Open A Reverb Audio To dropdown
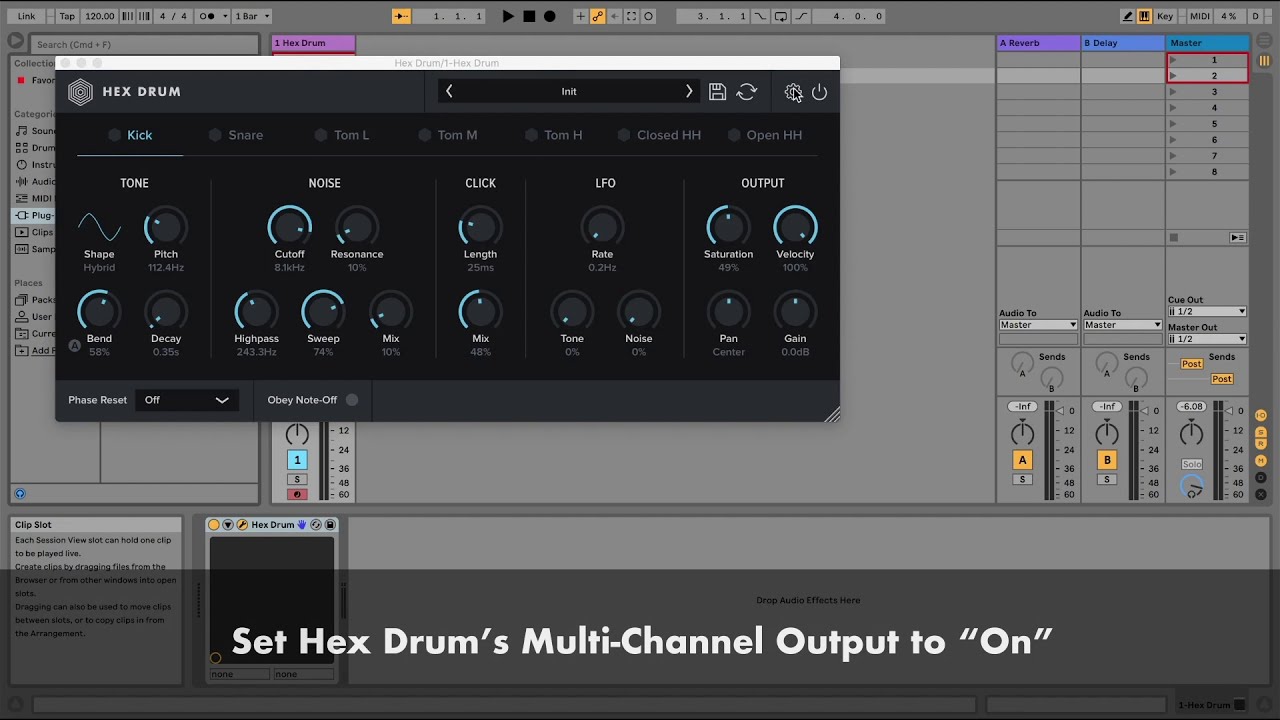The width and height of the screenshot is (1280, 720). point(1038,325)
